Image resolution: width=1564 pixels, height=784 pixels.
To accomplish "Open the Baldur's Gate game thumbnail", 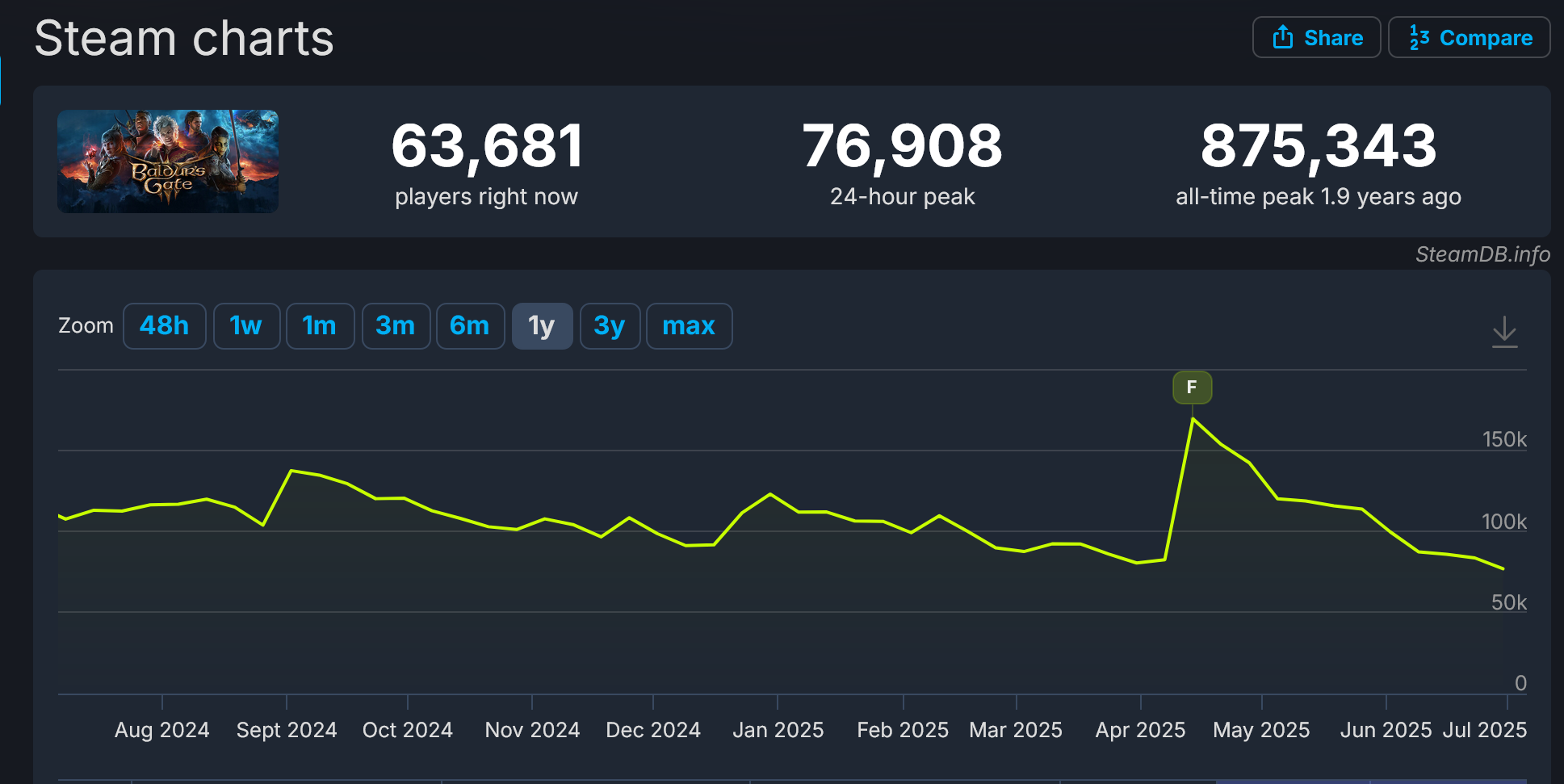I will pos(168,161).
